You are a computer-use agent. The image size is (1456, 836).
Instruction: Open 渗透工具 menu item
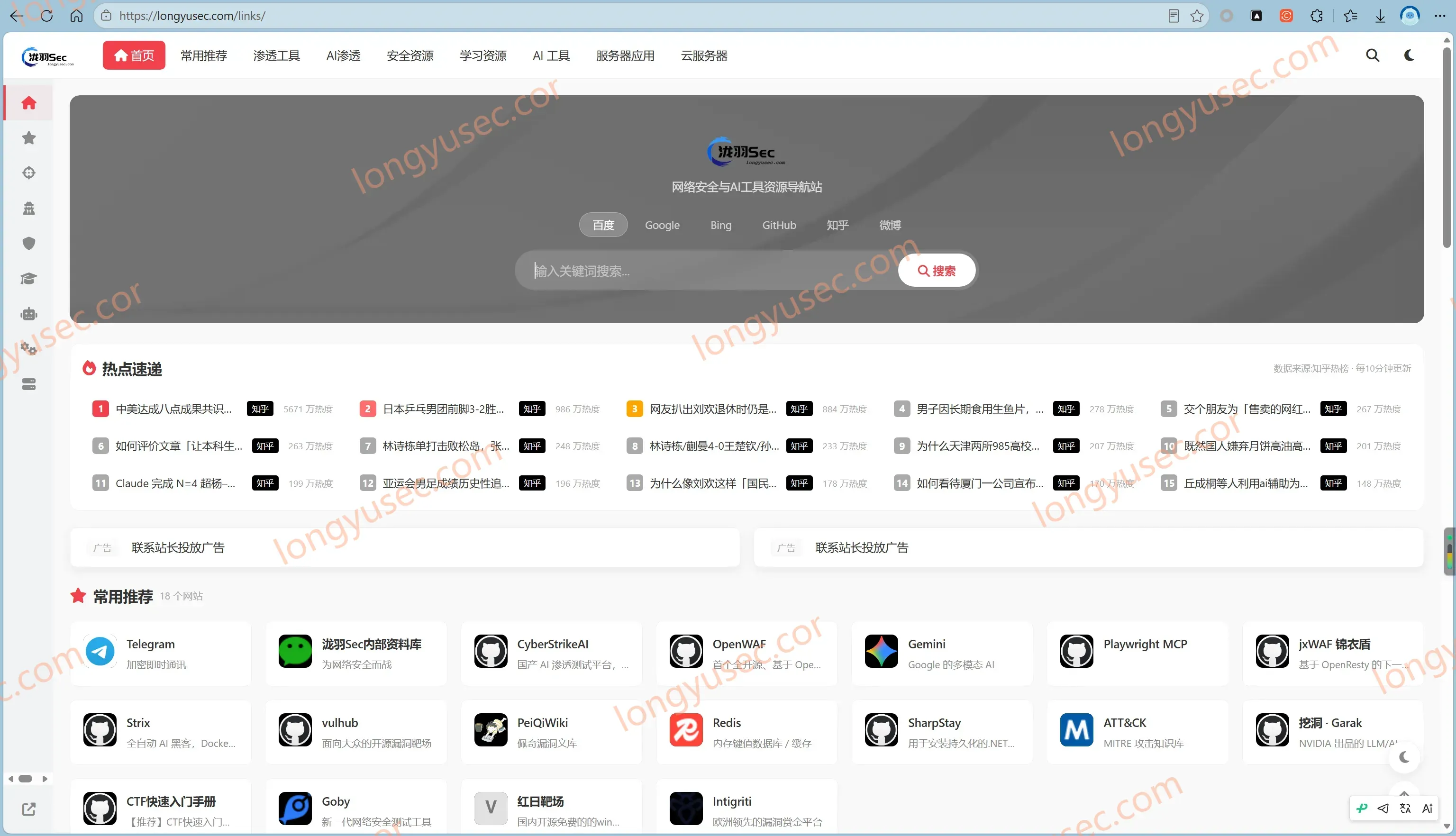(x=277, y=55)
